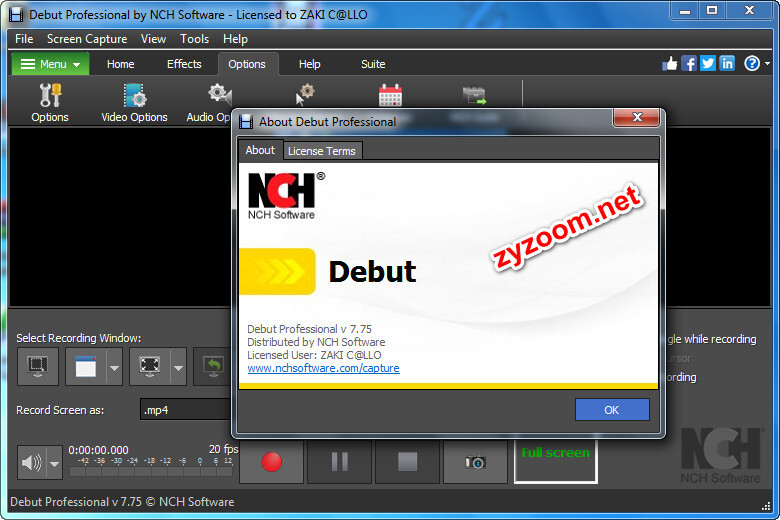This screenshot has height=520, width=780.
Task: Click the mouse cursor settings gear icon
Action: click(x=304, y=94)
